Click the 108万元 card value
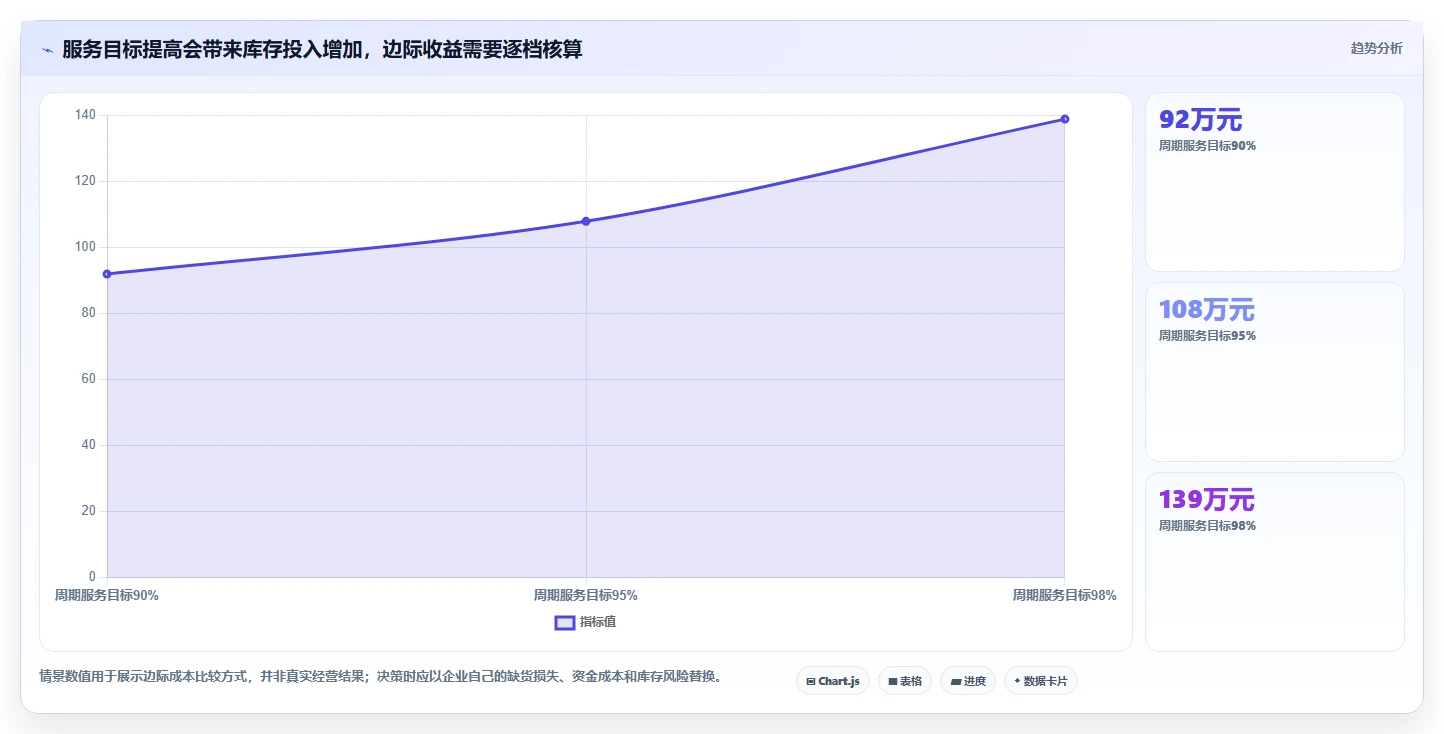Screen dimensions: 1444x734 [x=1206, y=310]
